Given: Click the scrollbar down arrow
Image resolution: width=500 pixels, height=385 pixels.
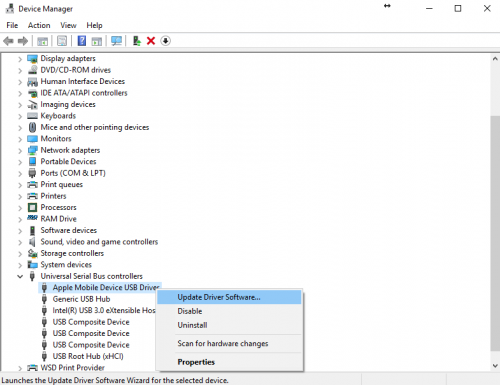Looking at the screenshot, I should coord(495,366).
